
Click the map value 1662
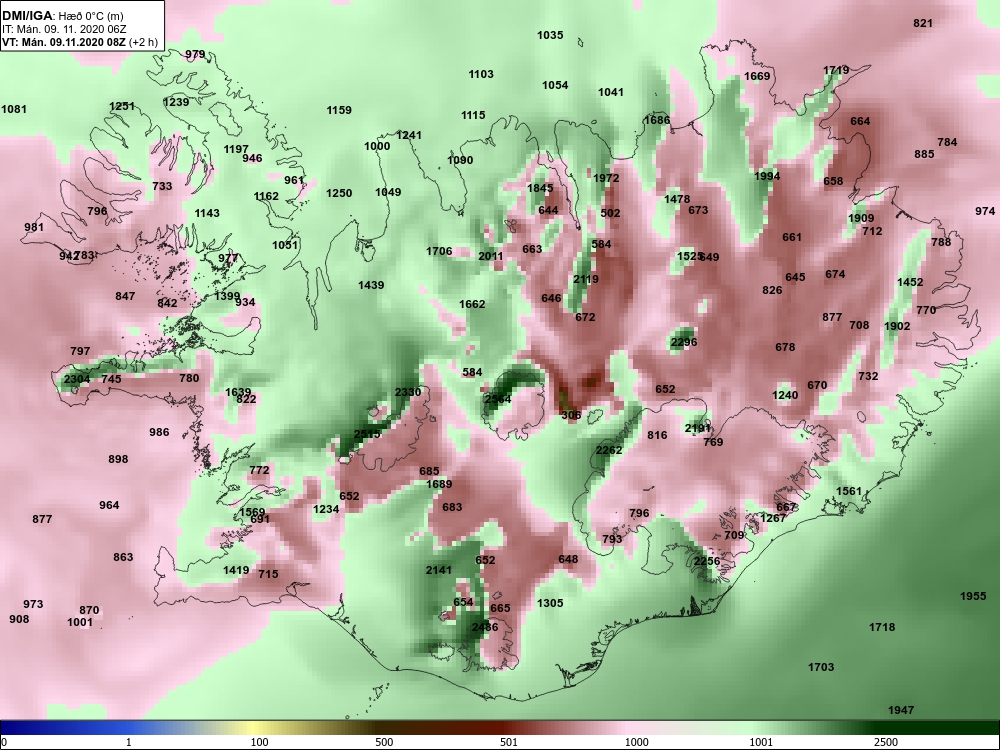coord(472,304)
